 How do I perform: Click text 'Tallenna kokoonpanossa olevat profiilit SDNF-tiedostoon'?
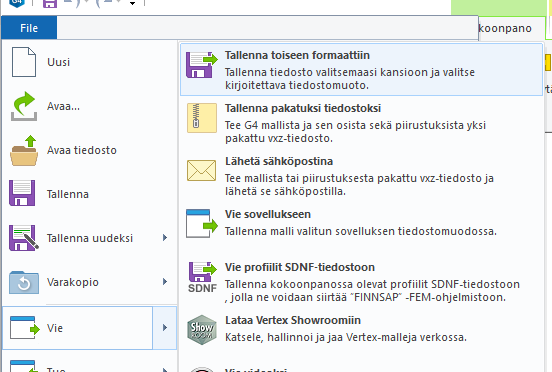(x=372, y=284)
